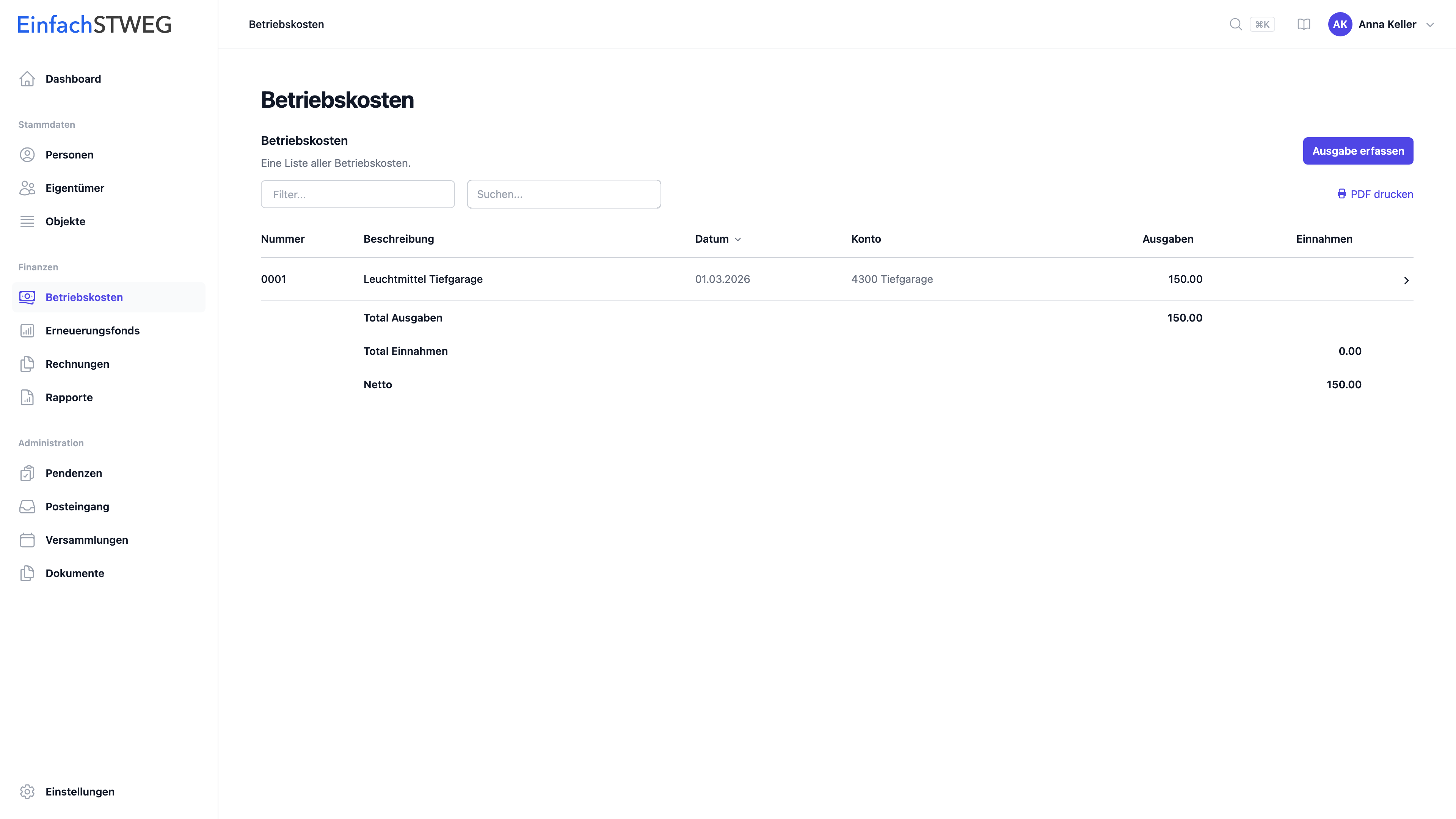
Task: Click the Dokumente files icon
Action: click(27, 573)
